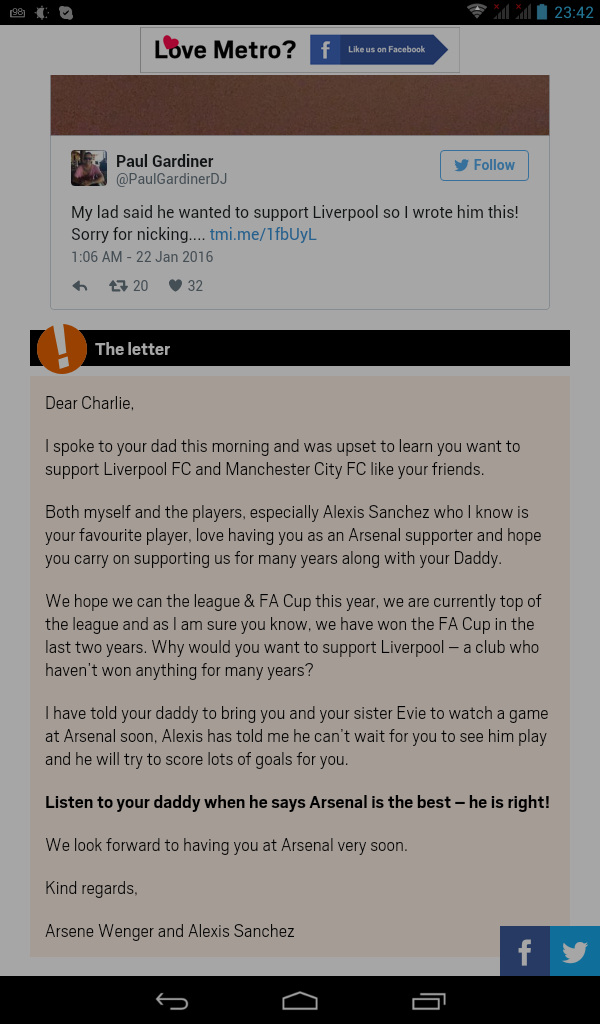Viewport: 600px width, 1024px height.
Task: Click the Paul Gardiner display name
Action: (x=165, y=161)
